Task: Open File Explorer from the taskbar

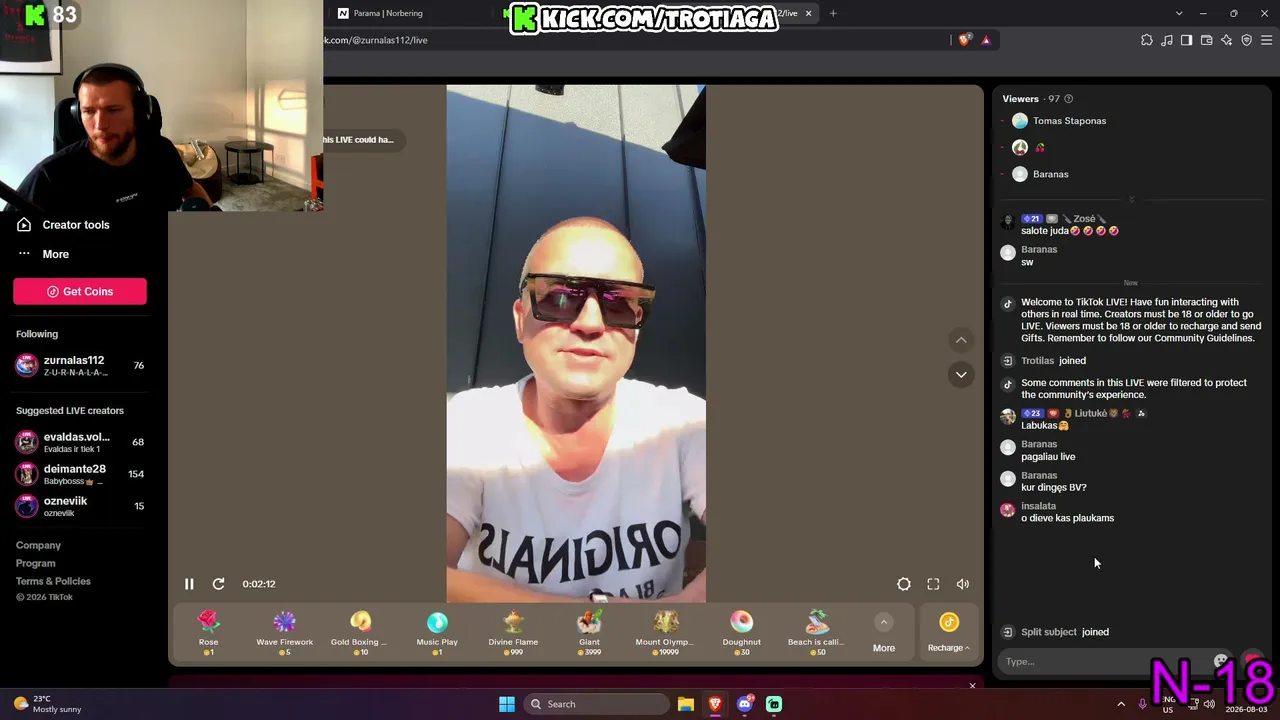Action: pos(686,704)
